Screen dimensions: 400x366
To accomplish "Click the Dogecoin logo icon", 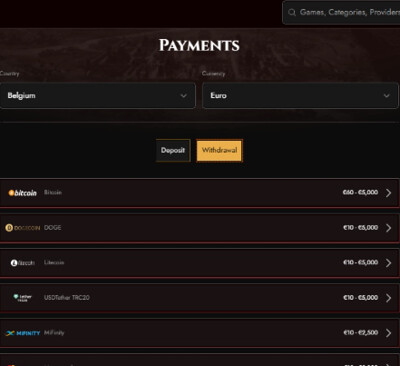I will (23, 228).
